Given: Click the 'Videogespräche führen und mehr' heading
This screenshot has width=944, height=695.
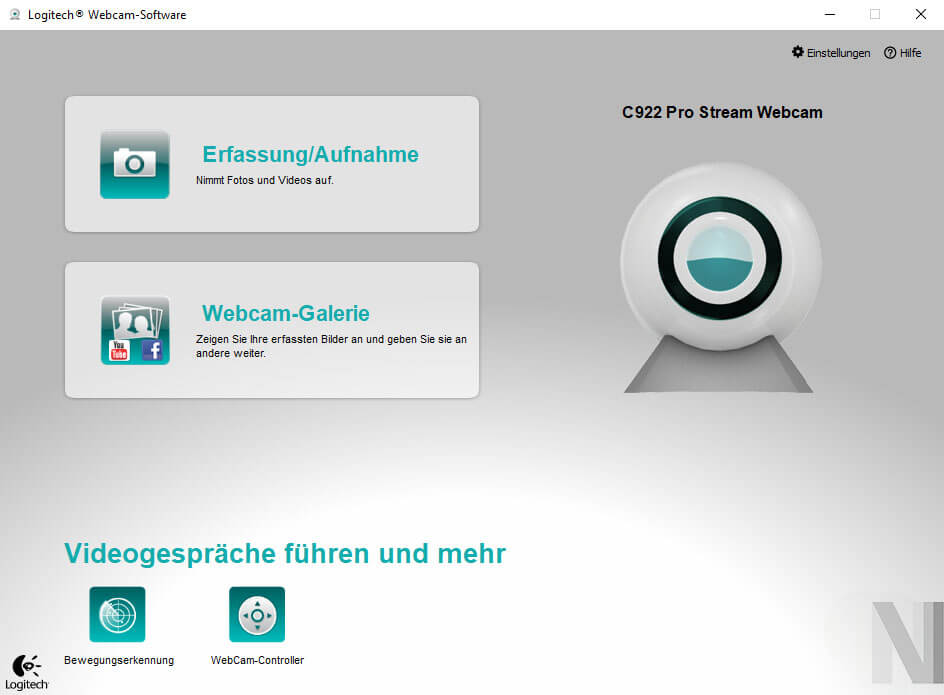Looking at the screenshot, I should tap(284, 553).
